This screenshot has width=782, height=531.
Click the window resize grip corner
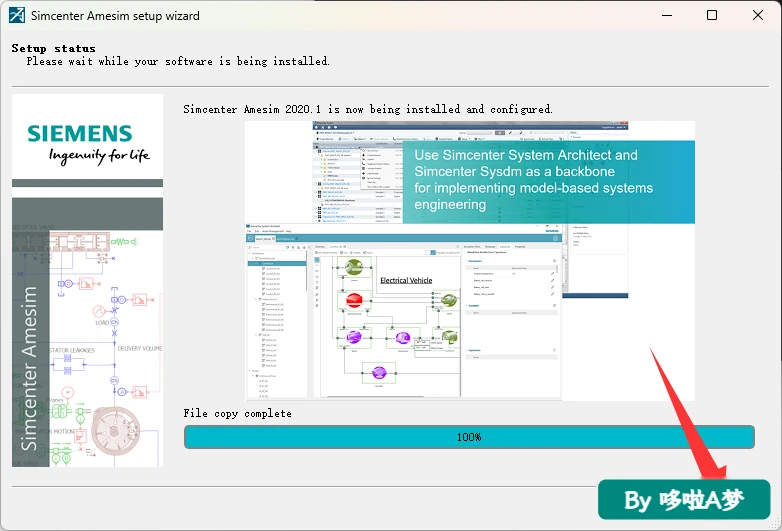point(775,524)
